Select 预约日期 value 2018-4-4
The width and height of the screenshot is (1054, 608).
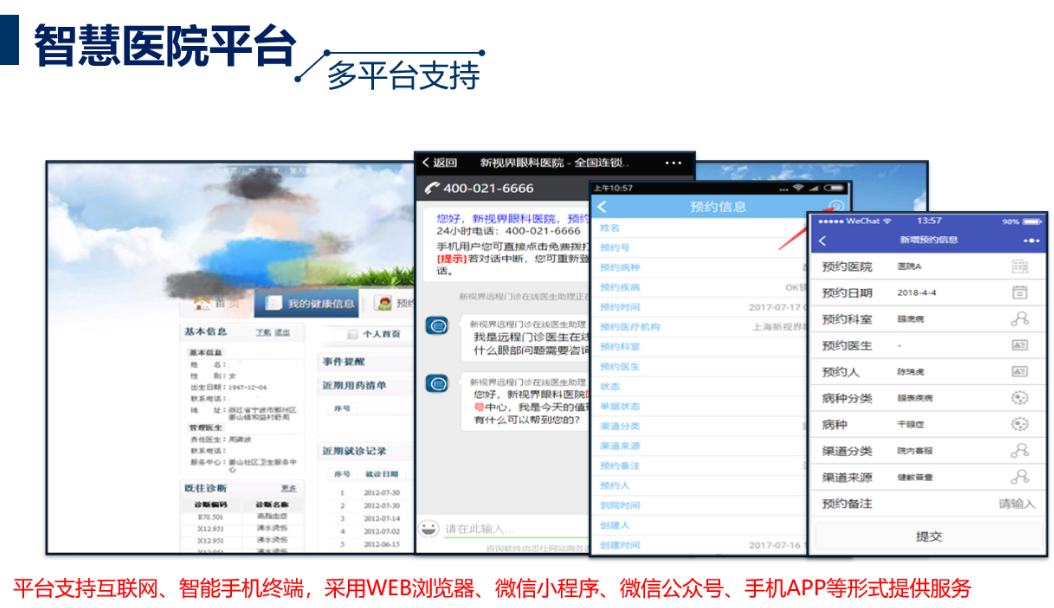tap(916, 292)
